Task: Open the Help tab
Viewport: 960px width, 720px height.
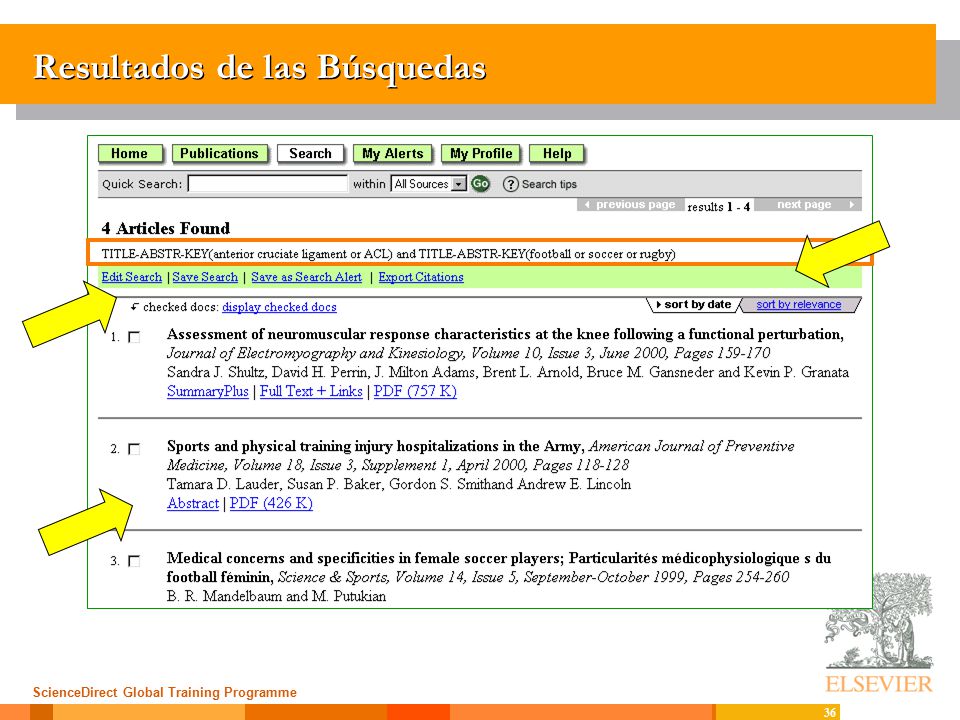Action: click(557, 154)
